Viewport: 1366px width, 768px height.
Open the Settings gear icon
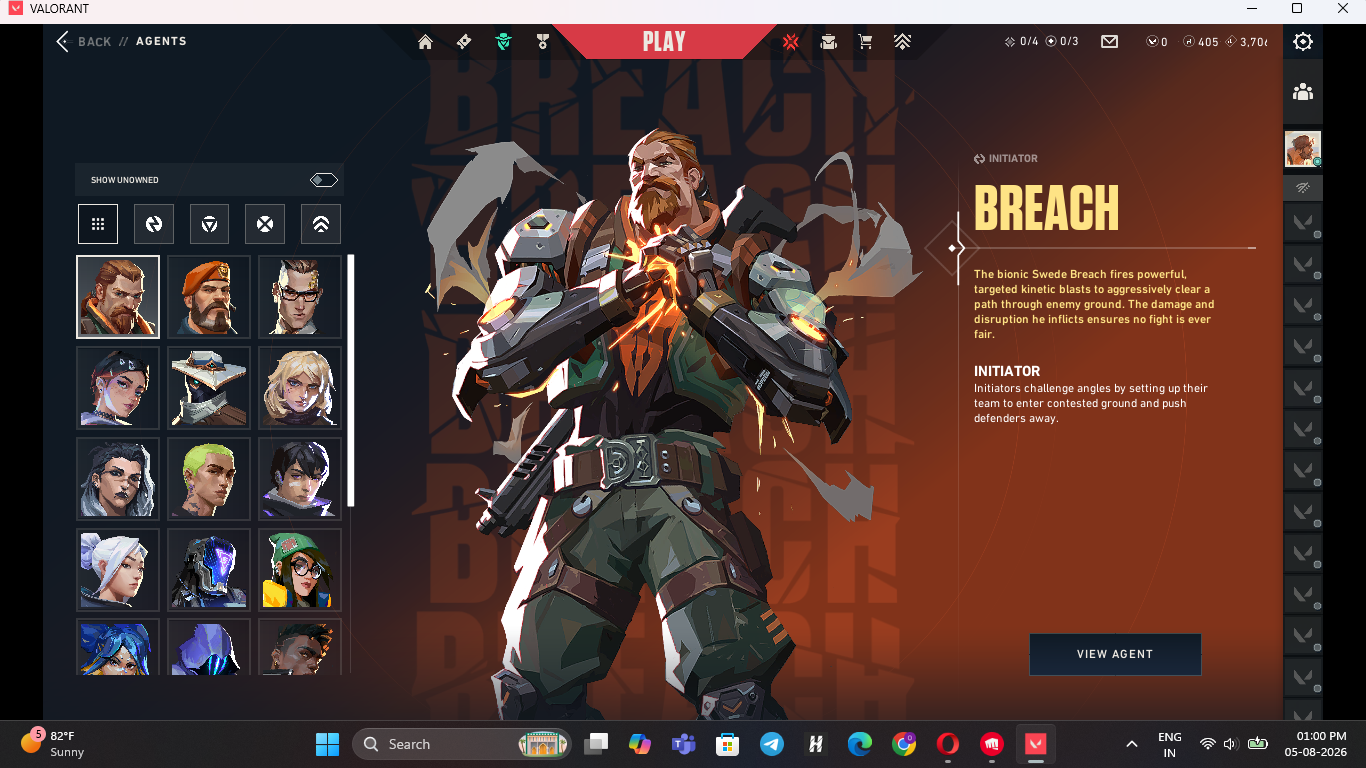coord(1303,42)
